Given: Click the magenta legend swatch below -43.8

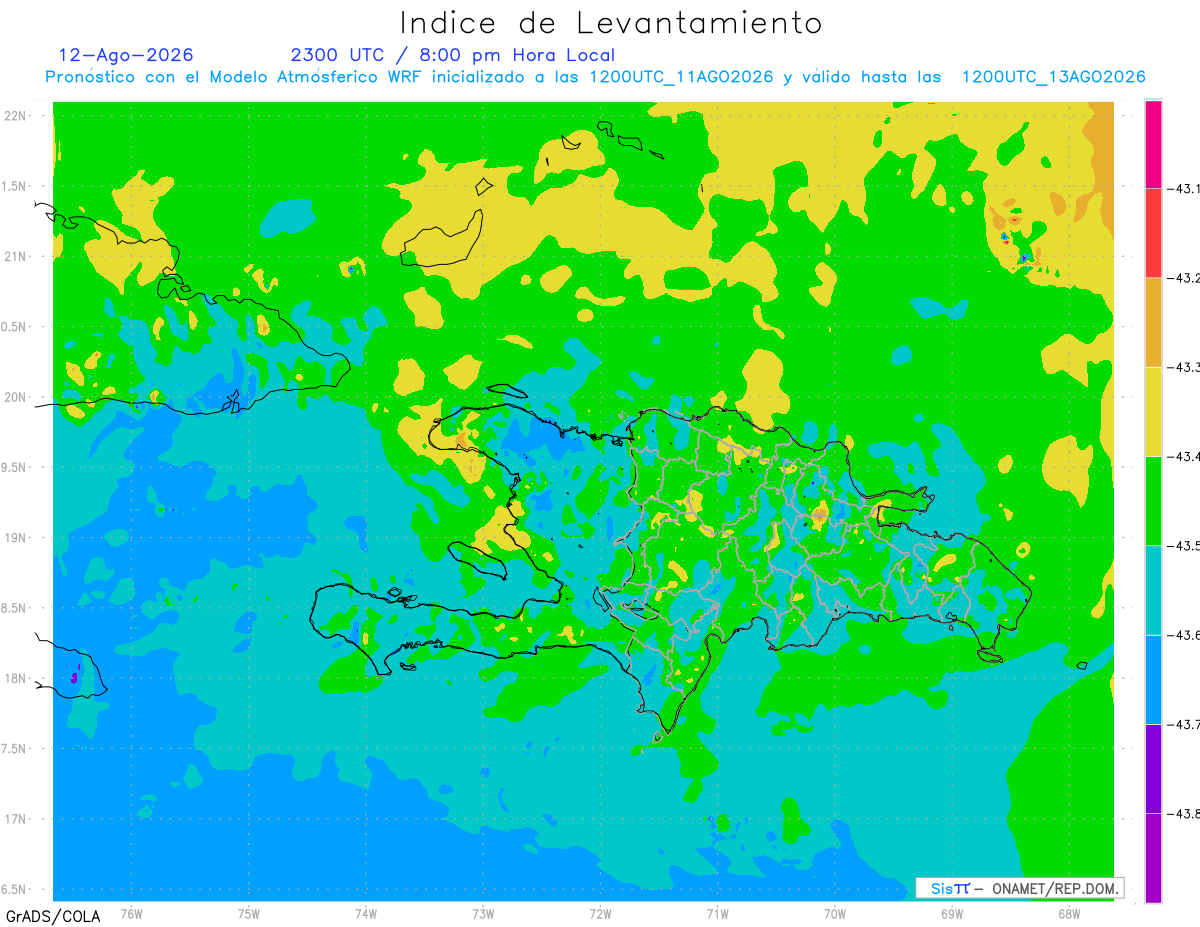Looking at the screenshot, I should pos(1153,857).
